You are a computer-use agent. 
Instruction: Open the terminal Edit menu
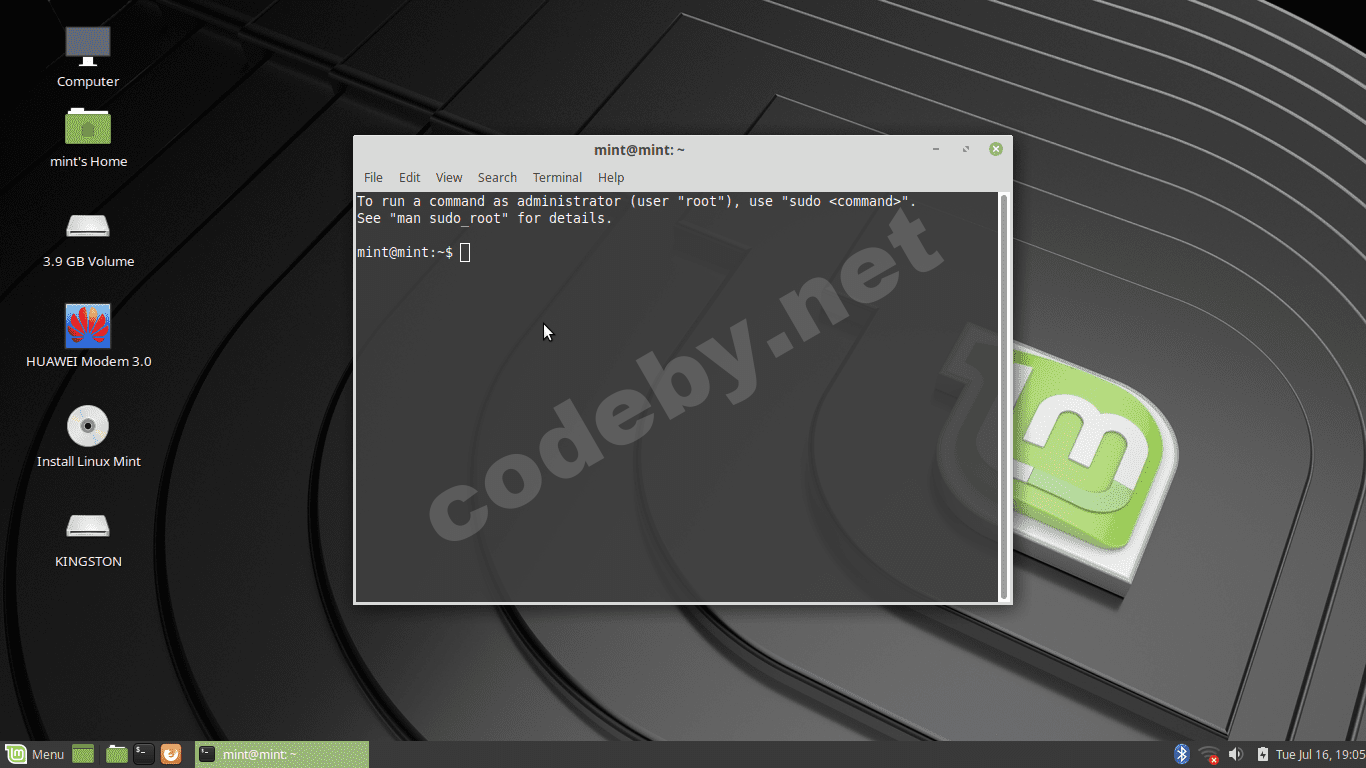(x=409, y=177)
